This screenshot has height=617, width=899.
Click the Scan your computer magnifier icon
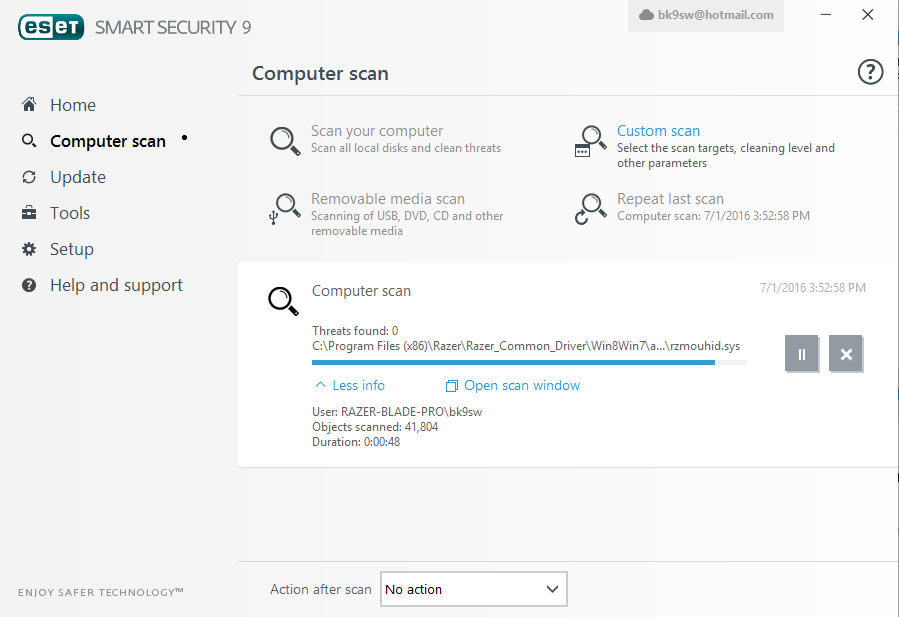click(x=286, y=140)
